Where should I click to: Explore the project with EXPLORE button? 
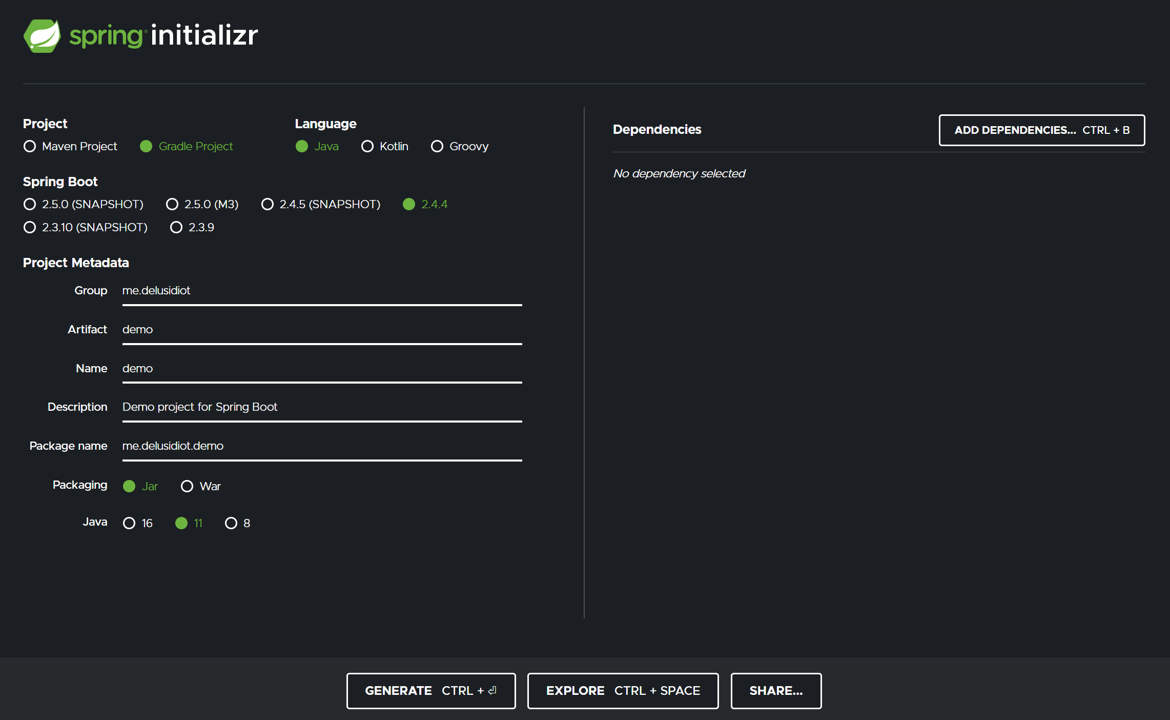coord(623,691)
